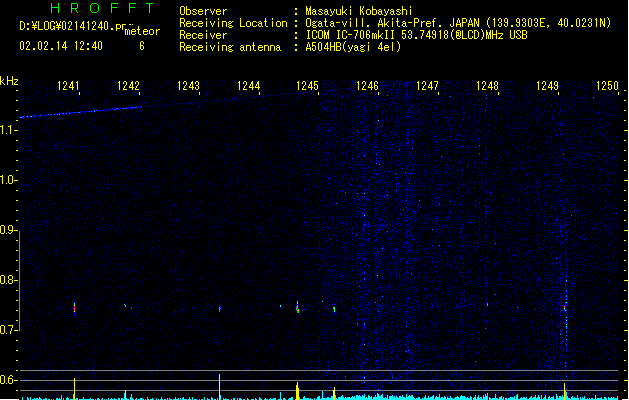The height and width of the screenshot is (400, 629).
Task: Click the 'Receiving antenna' label
Action: pyautogui.click(x=230, y=47)
